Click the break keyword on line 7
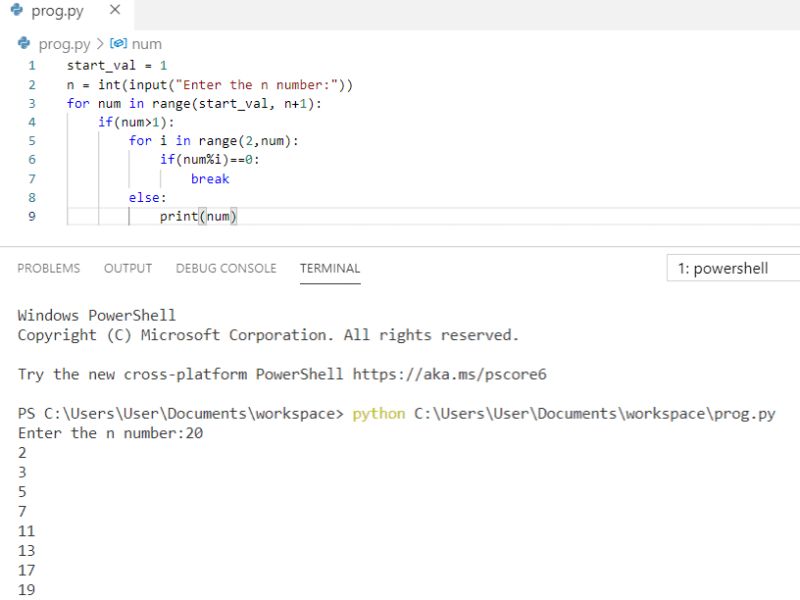Image resolution: width=800 pixels, height=600 pixels. (210, 178)
